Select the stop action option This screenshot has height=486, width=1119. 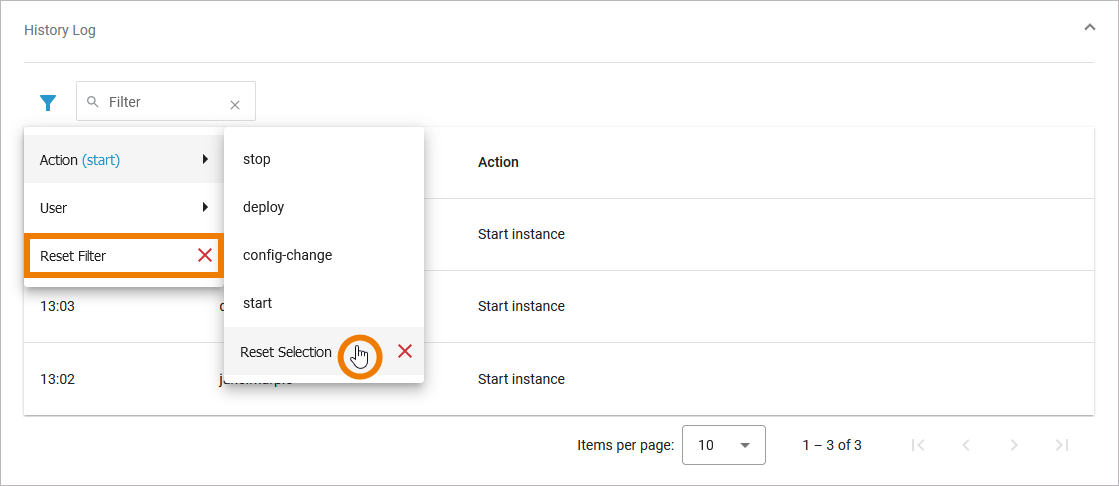pos(257,159)
